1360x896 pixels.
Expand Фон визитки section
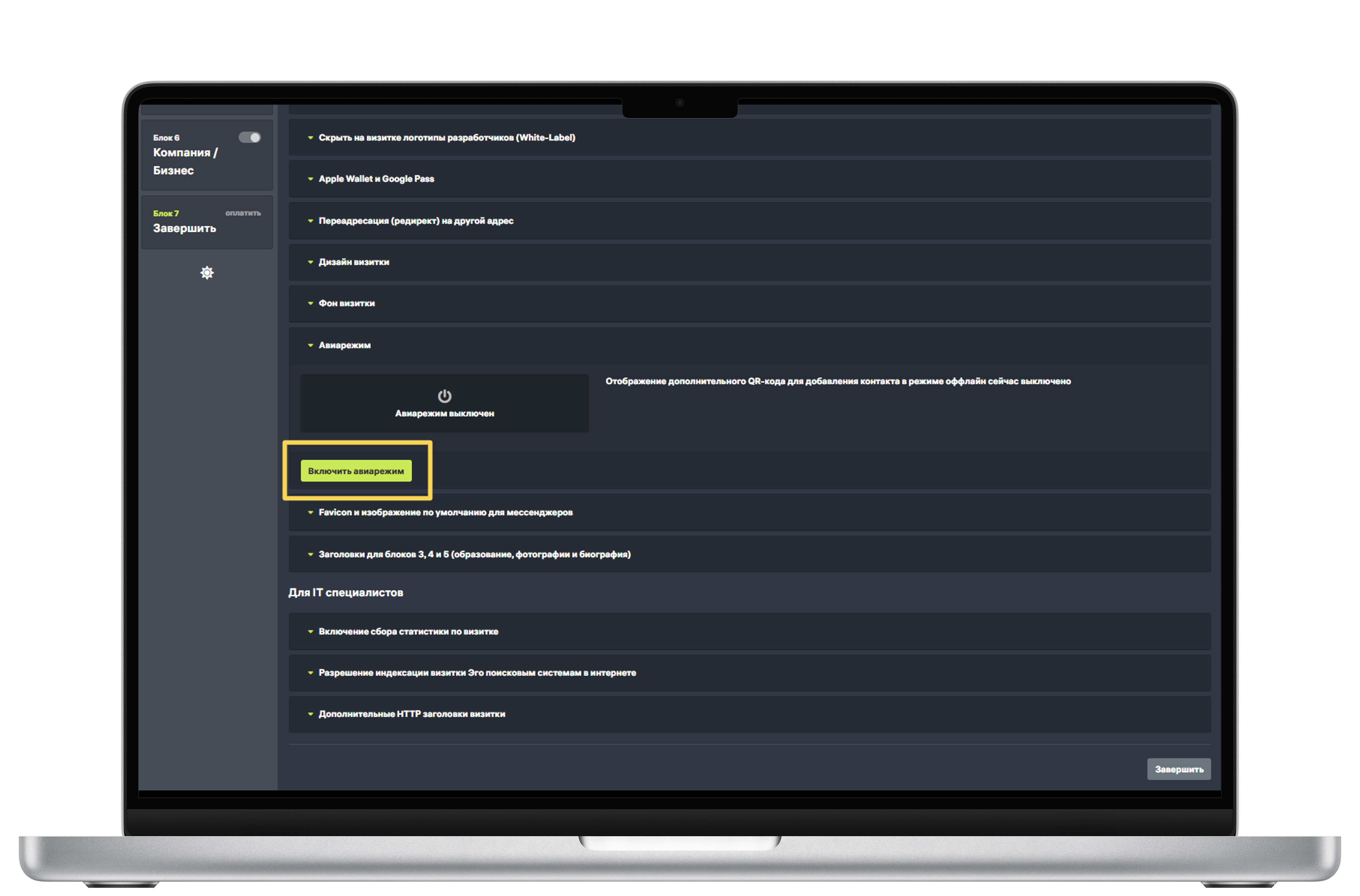[x=750, y=304]
